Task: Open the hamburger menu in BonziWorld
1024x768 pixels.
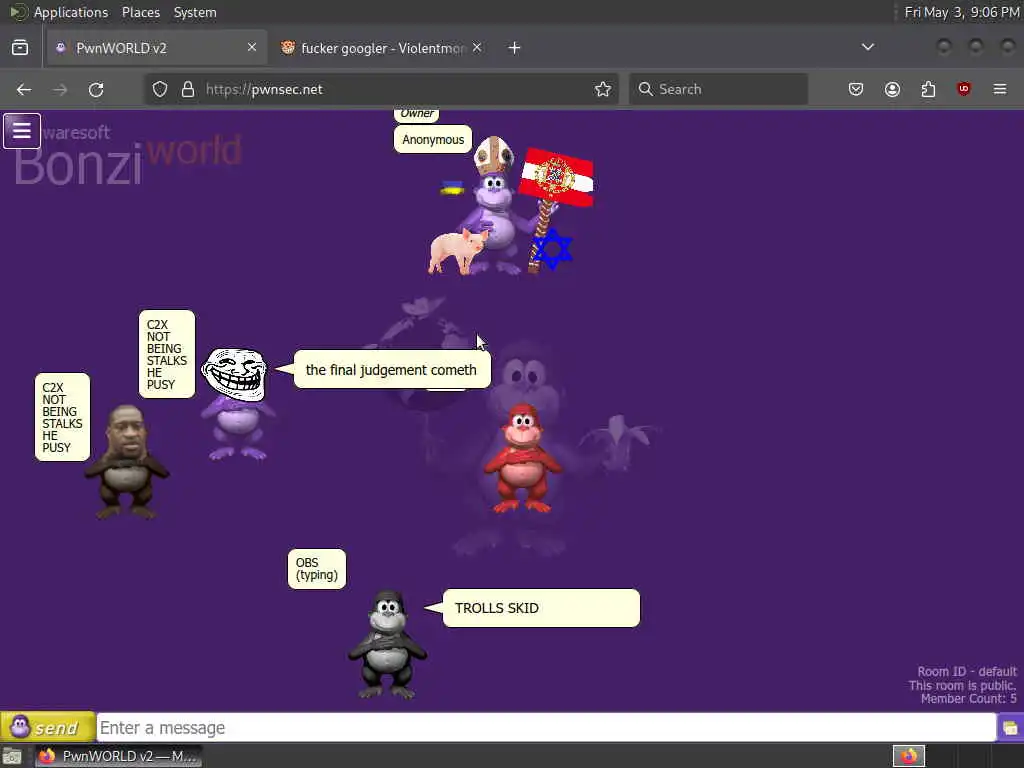Action: pyautogui.click(x=22, y=131)
